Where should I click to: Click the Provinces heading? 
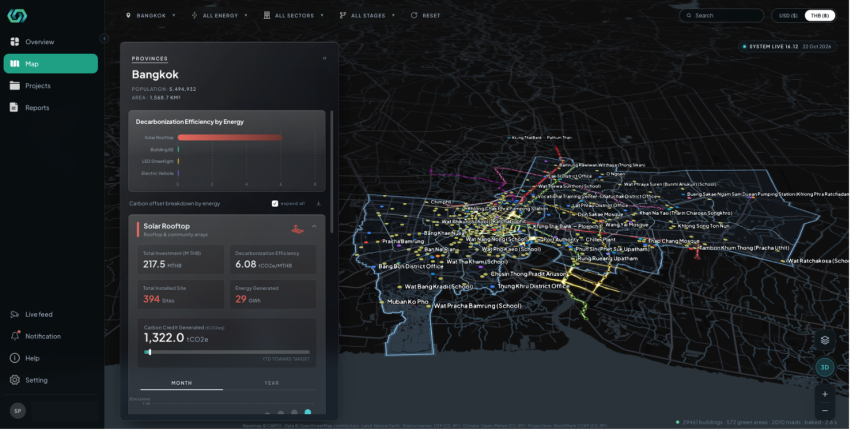click(x=150, y=59)
